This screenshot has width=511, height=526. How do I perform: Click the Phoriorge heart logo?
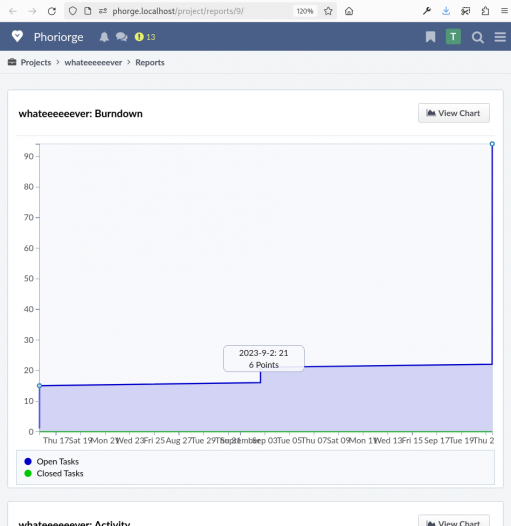[17, 36]
